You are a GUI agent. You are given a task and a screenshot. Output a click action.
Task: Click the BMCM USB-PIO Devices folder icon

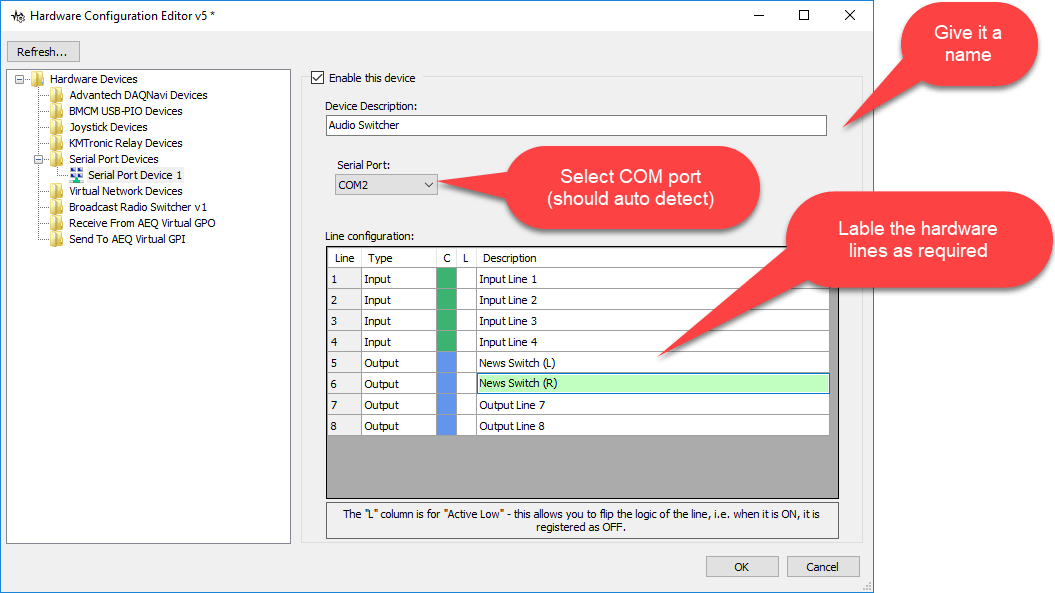(57, 111)
